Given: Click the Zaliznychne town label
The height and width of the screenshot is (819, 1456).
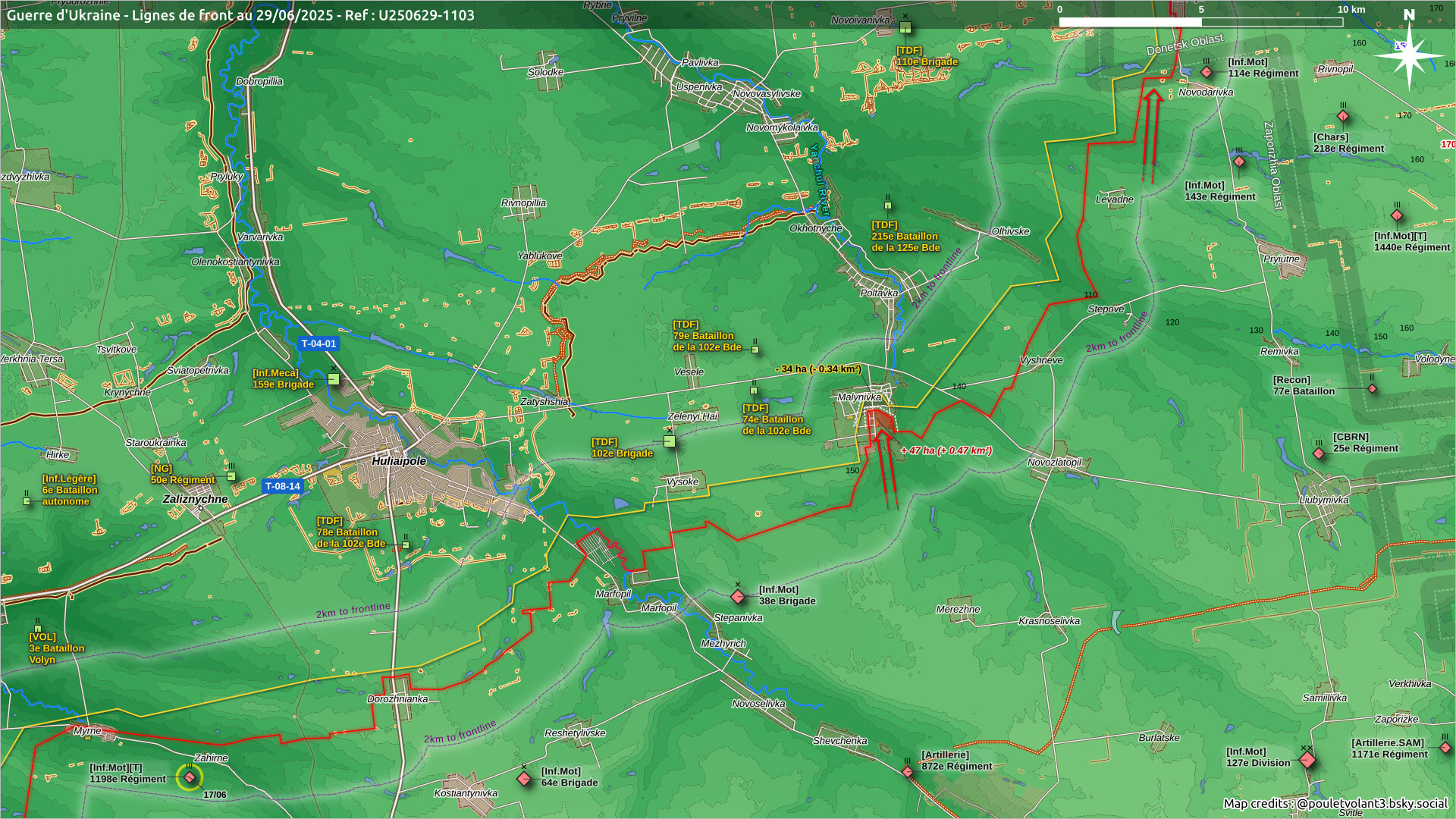Looking at the screenshot, I should 196,499.
